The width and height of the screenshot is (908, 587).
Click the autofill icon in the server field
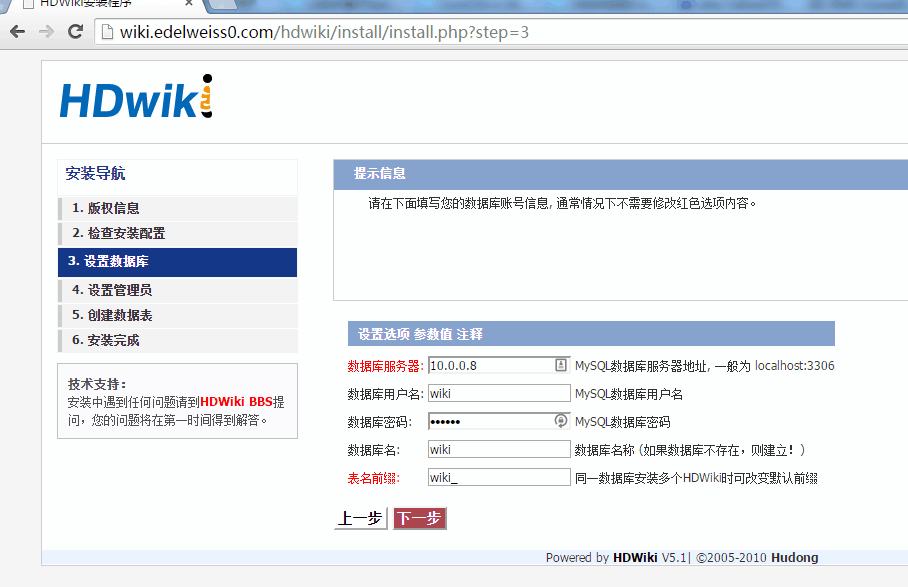(x=561, y=365)
